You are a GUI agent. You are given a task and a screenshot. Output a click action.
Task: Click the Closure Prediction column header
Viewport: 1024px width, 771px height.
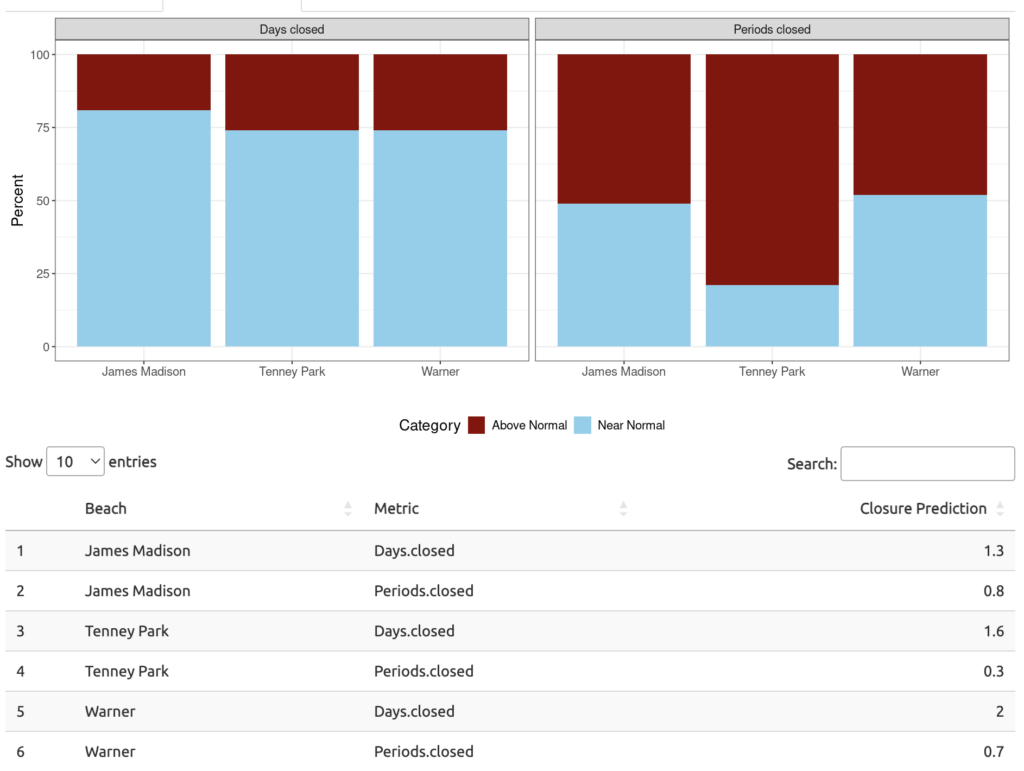coord(922,509)
